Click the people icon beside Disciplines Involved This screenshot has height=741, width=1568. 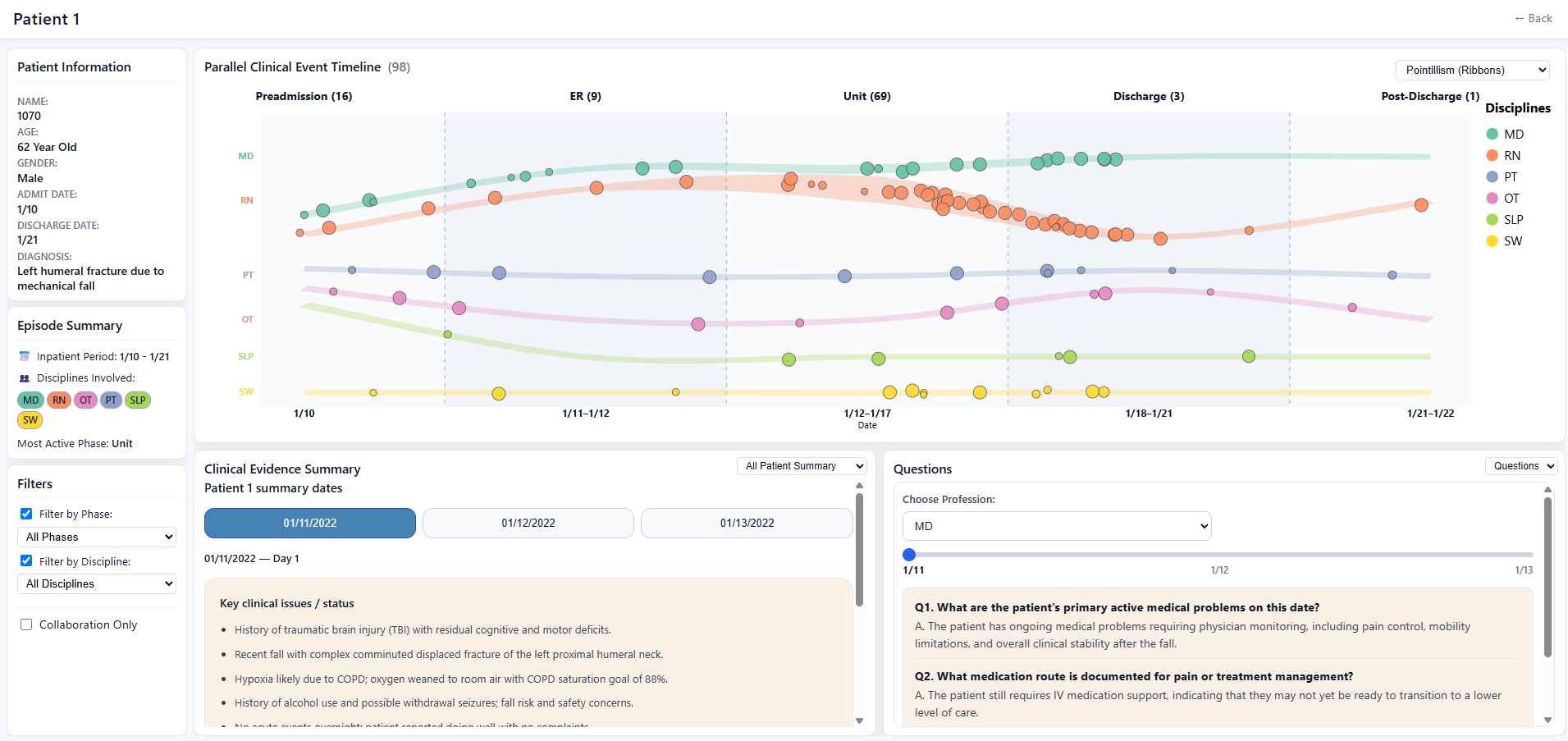point(25,378)
